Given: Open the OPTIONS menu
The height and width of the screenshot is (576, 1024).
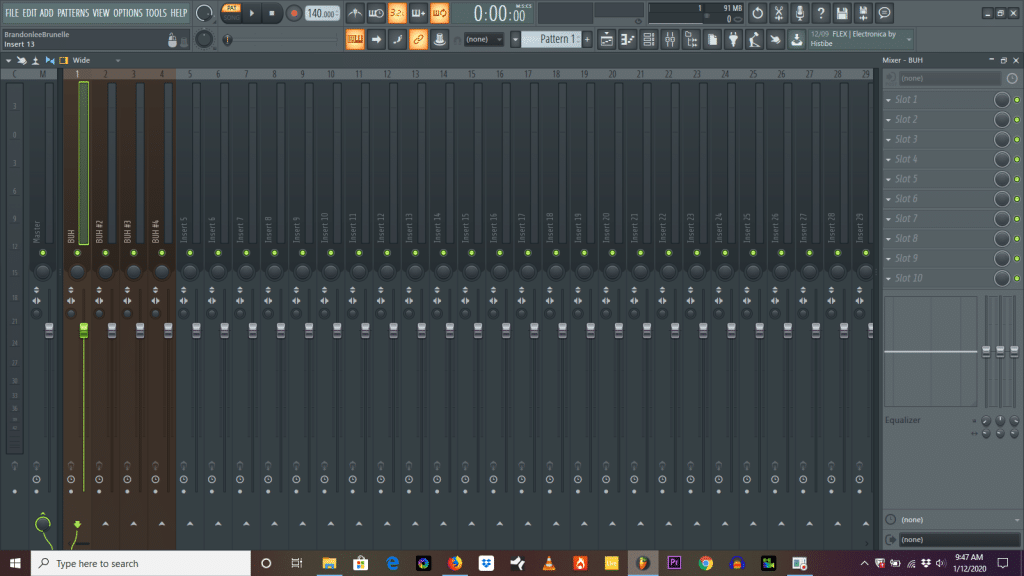Looking at the screenshot, I should (127, 13).
